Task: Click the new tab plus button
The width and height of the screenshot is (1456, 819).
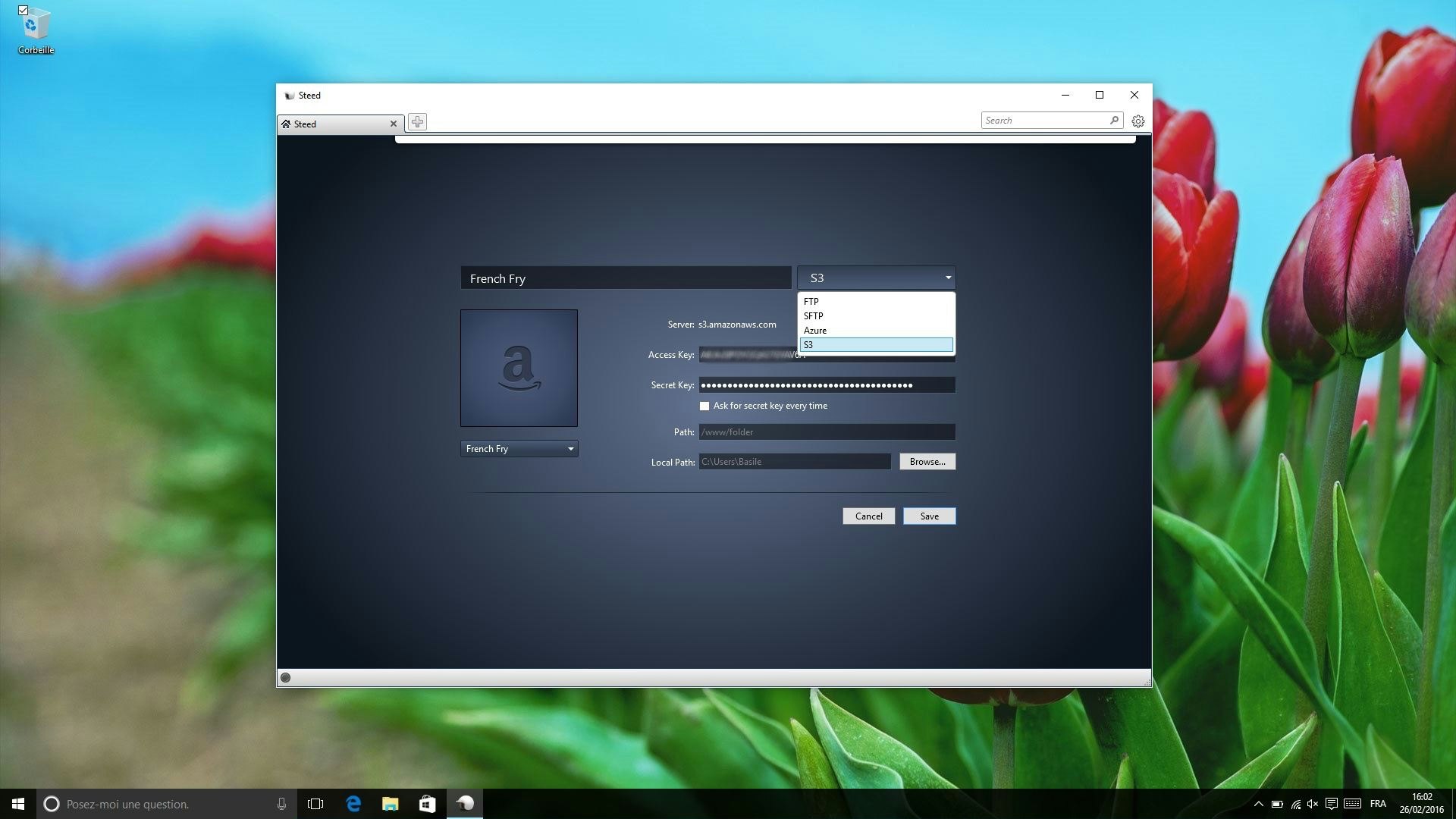Action: pos(417,122)
